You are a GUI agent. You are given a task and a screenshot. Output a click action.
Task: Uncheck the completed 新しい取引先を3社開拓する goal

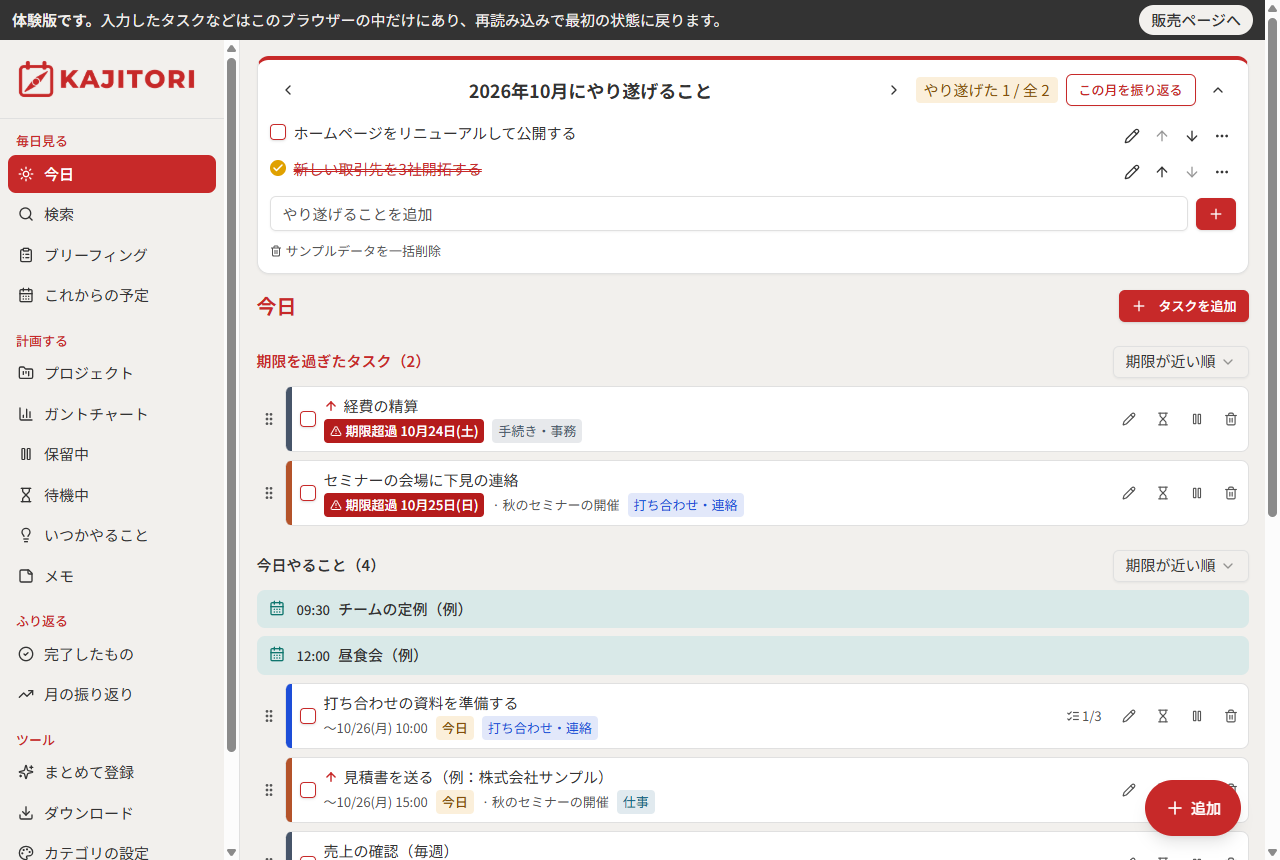pos(278,169)
